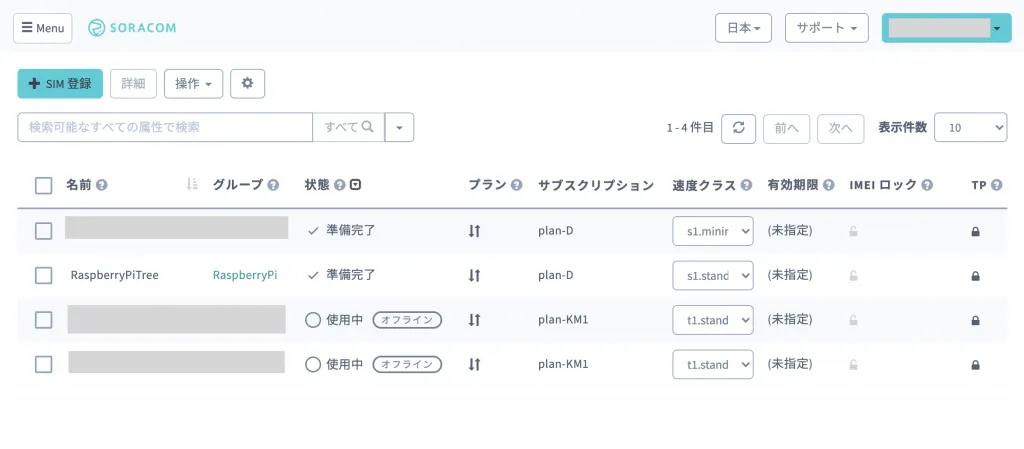
Task: Open the main Menu
Action: pyautogui.click(x=42, y=28)
